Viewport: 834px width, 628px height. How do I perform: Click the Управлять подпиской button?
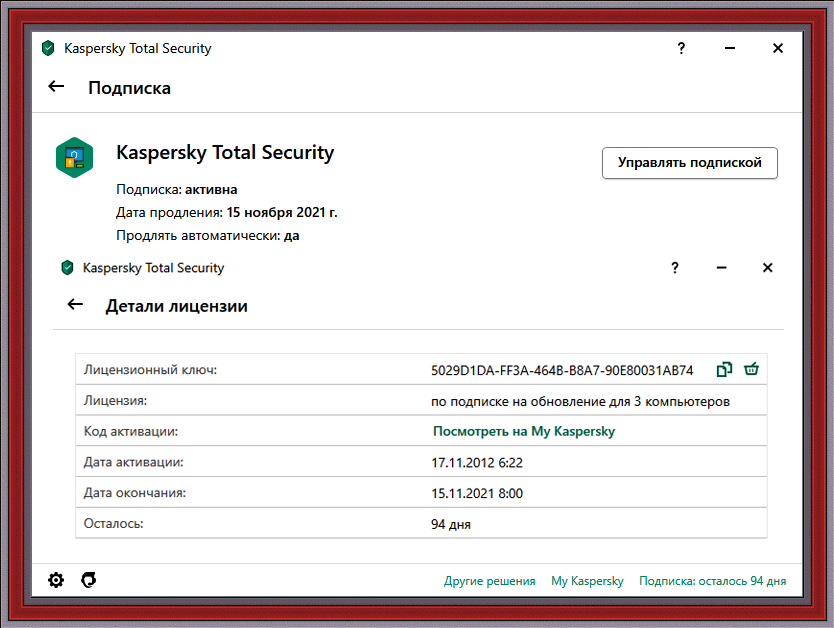pos(690,163)
